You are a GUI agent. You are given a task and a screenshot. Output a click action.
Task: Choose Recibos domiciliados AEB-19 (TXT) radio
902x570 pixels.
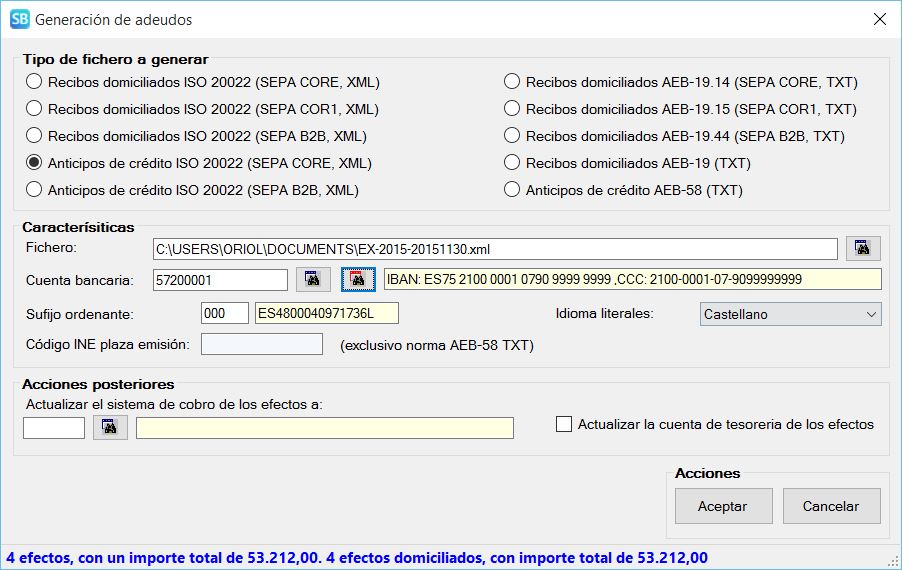pyautogui.click(x=512, y=163)
